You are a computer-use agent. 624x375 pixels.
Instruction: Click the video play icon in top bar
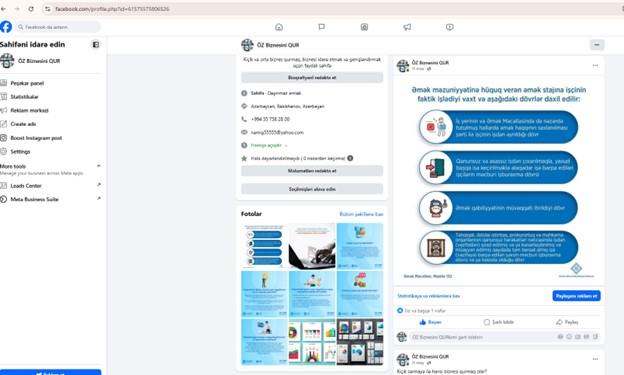pos(450,27)
